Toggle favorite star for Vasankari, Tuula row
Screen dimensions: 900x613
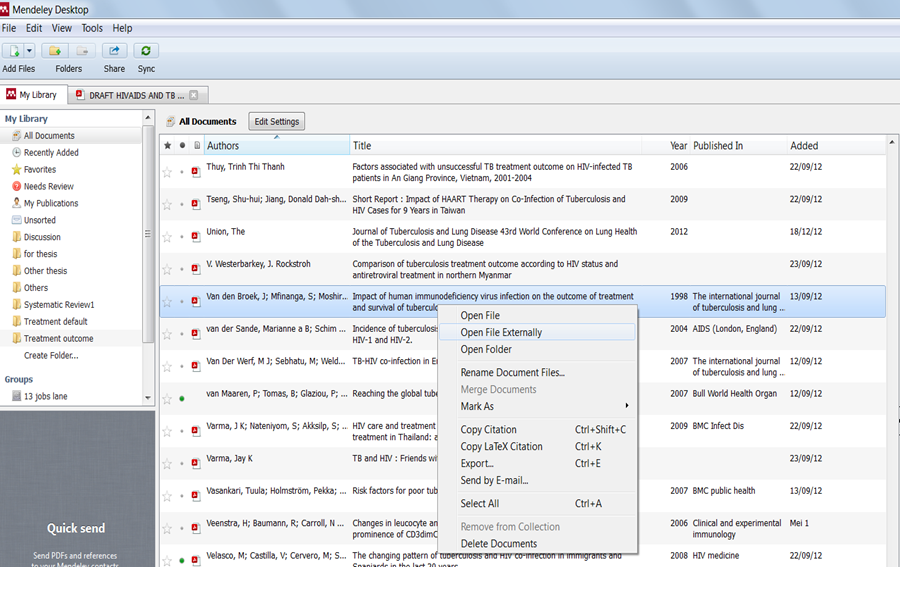(167, 496)
